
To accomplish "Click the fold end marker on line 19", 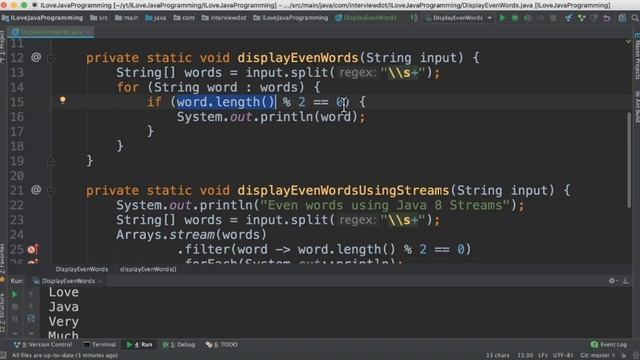I will coord(51,162).
